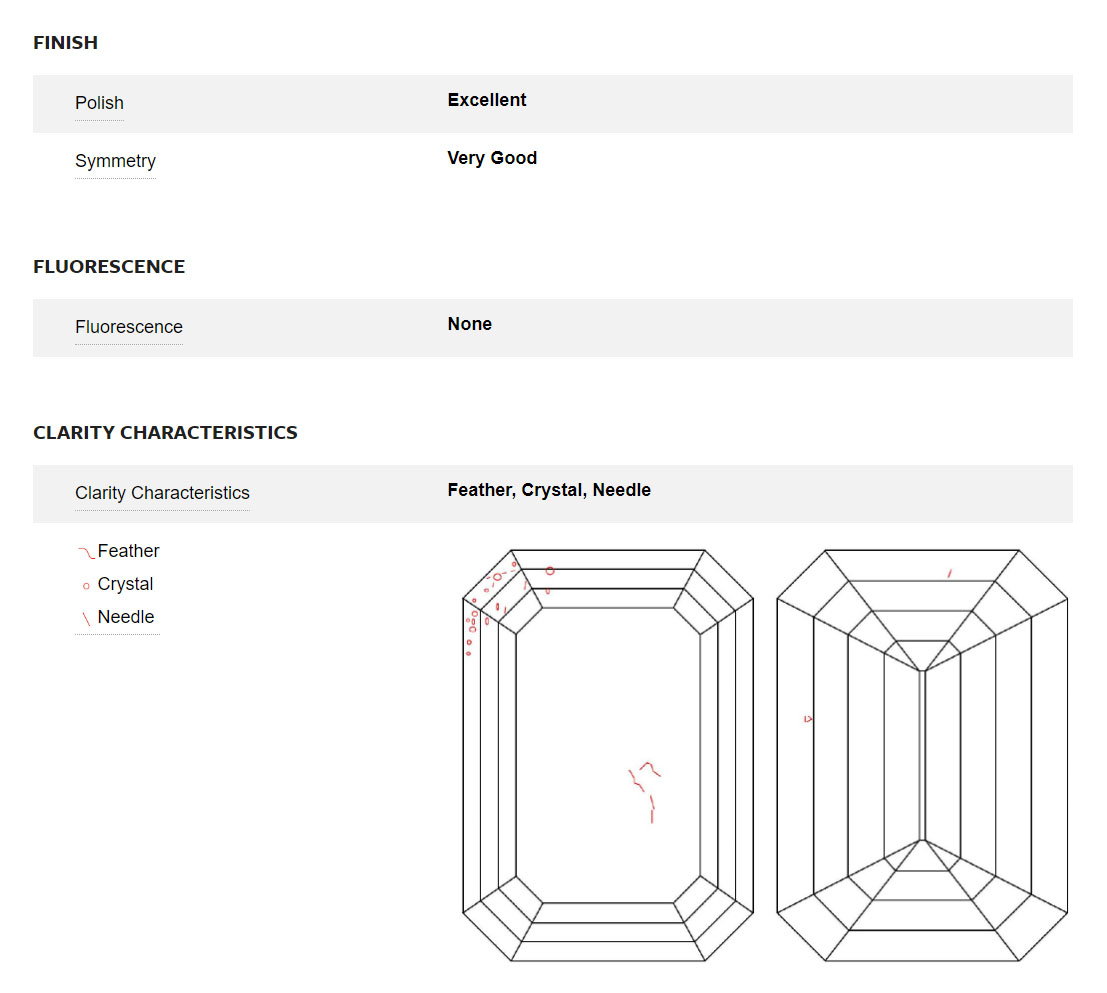Click the small crystal mark on pavilion diagram
Viewport: 1107px width, 993px height.
808,719
